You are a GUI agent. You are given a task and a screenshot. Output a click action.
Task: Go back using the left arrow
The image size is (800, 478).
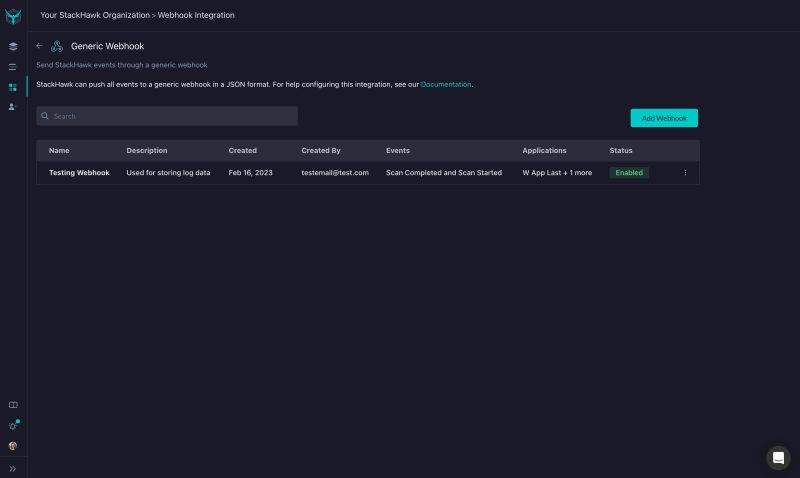[x=39, y=45]
